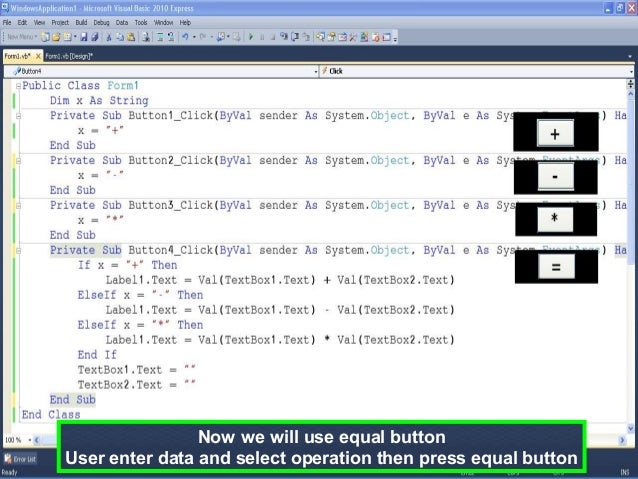Open Properties Window from toolbar icon
Image resolution: width=638 pixels, height=479 pixels.
coord(332,37)
